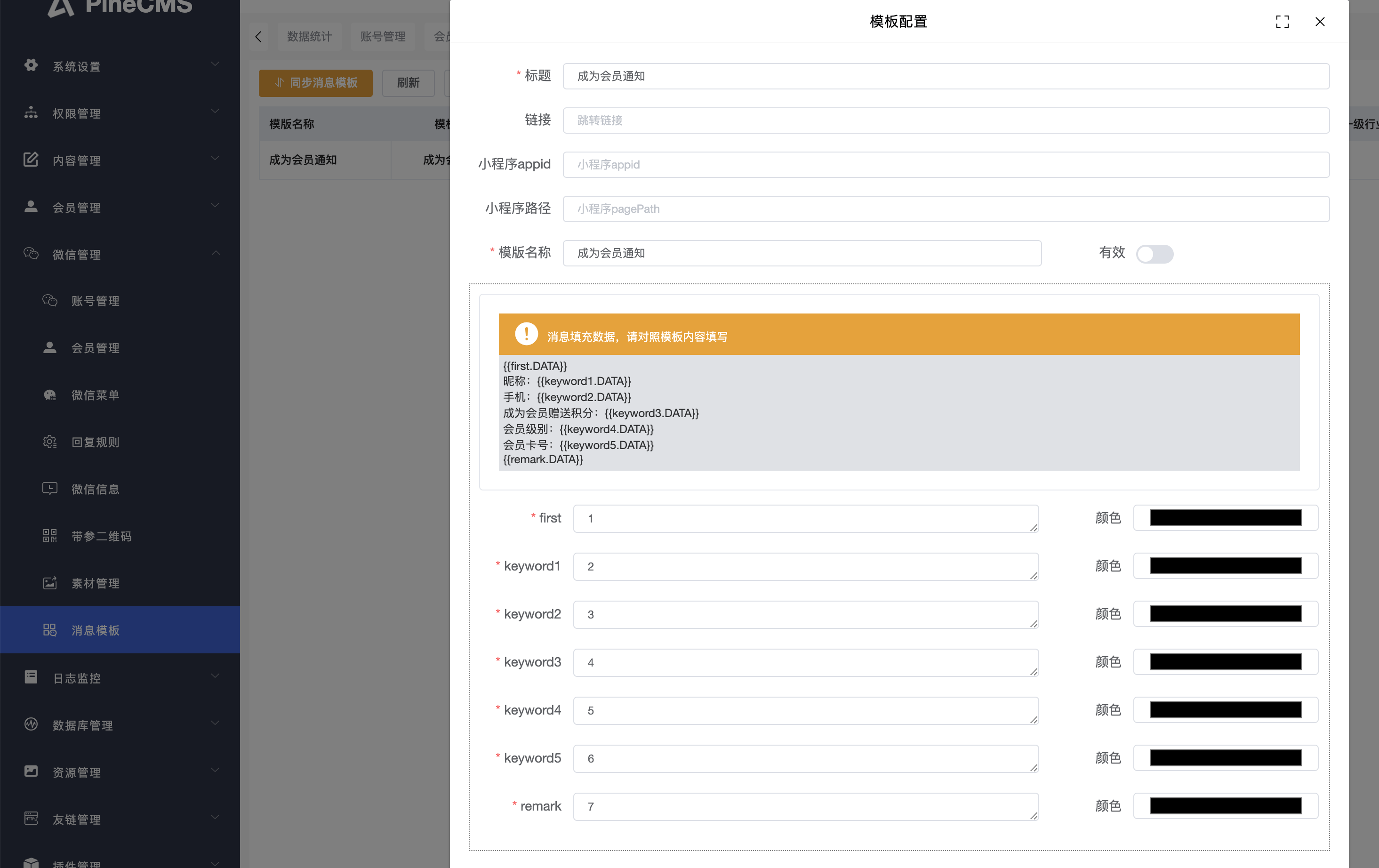Open the remark color swatch

[1225, 806]
